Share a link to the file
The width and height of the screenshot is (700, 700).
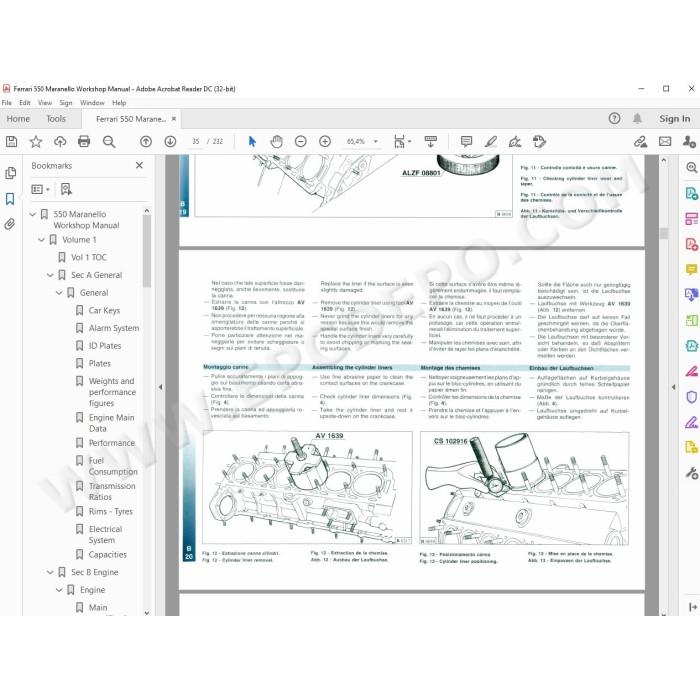point(641,142)
